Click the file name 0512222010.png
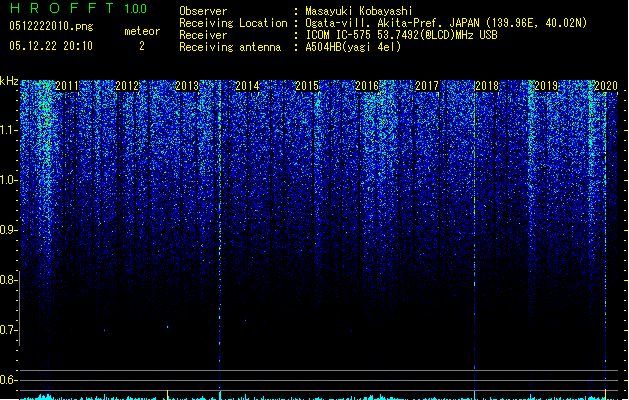The height and width of the screenshot is (400, 629). (x=51, y=26)
